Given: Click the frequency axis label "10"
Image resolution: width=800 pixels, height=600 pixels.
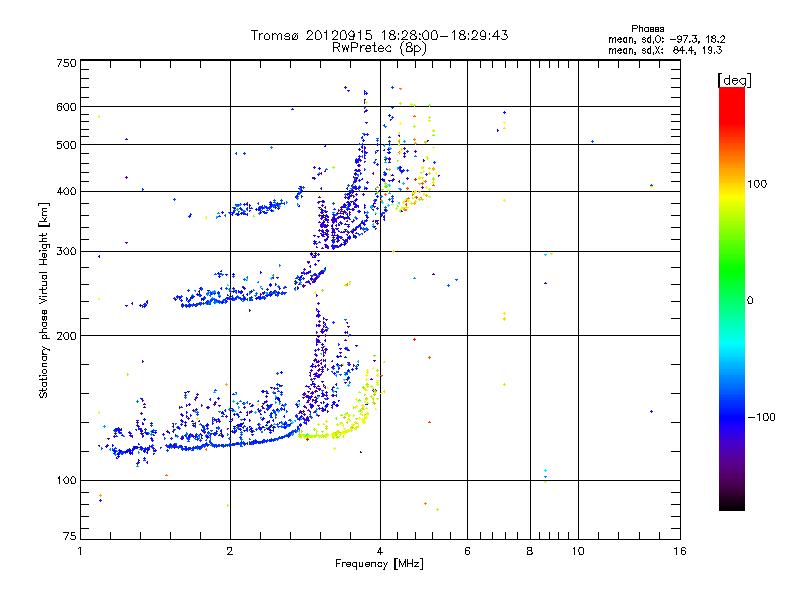Looking at the screenshot, I should click(578, 551).
